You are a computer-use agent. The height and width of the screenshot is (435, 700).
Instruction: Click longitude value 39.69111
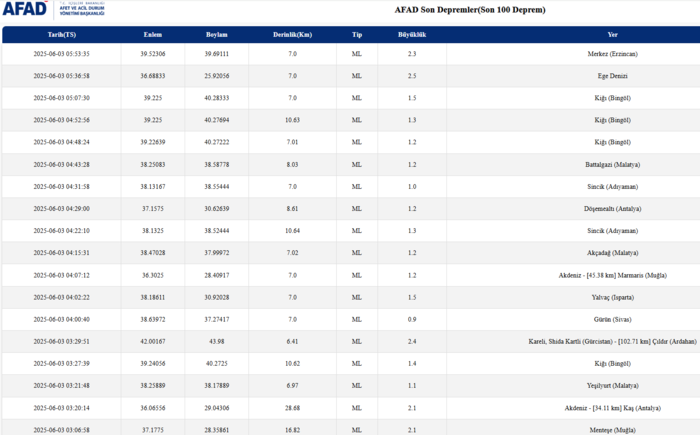217,54
